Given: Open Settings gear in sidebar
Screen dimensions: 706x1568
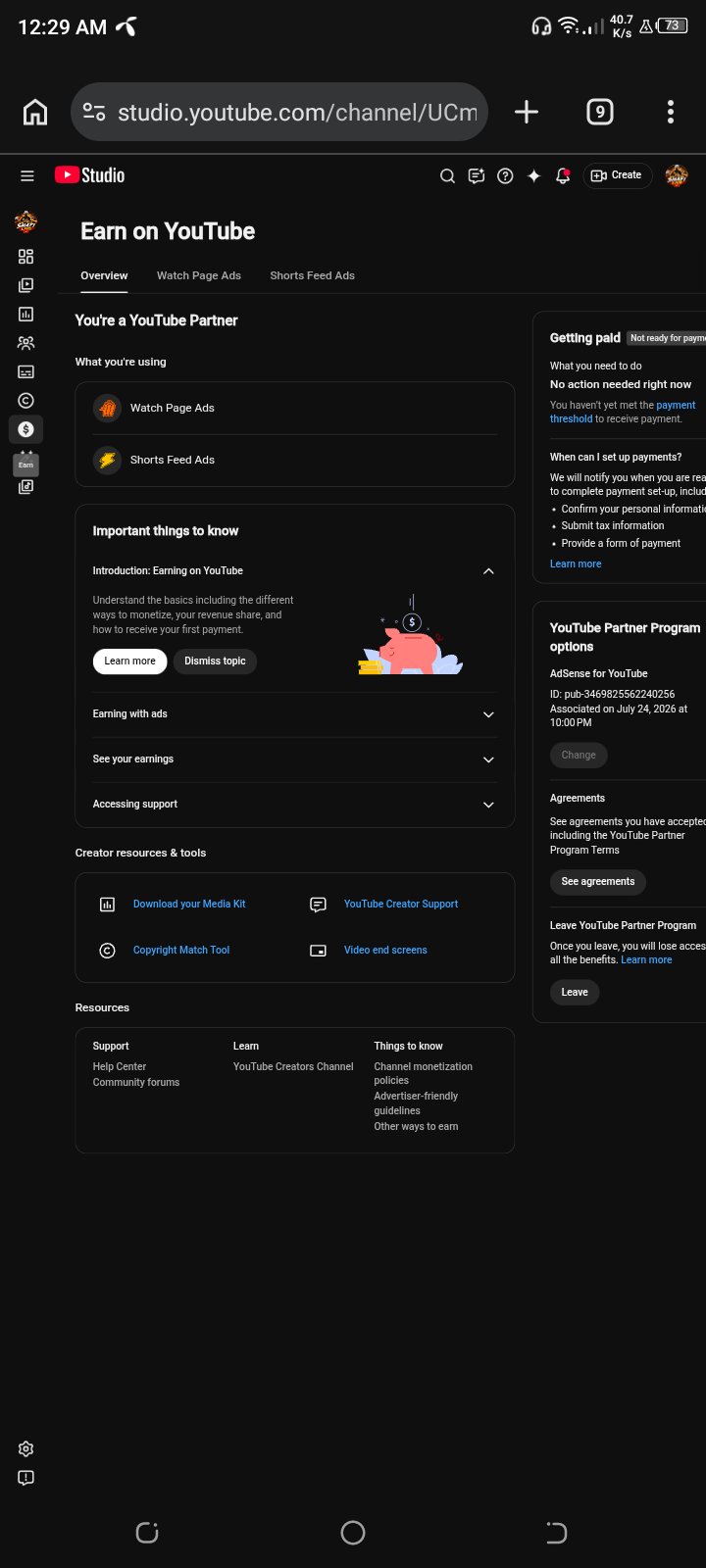Looking at the screenshot, I should pyautogui.click(x=26, y=1448).
